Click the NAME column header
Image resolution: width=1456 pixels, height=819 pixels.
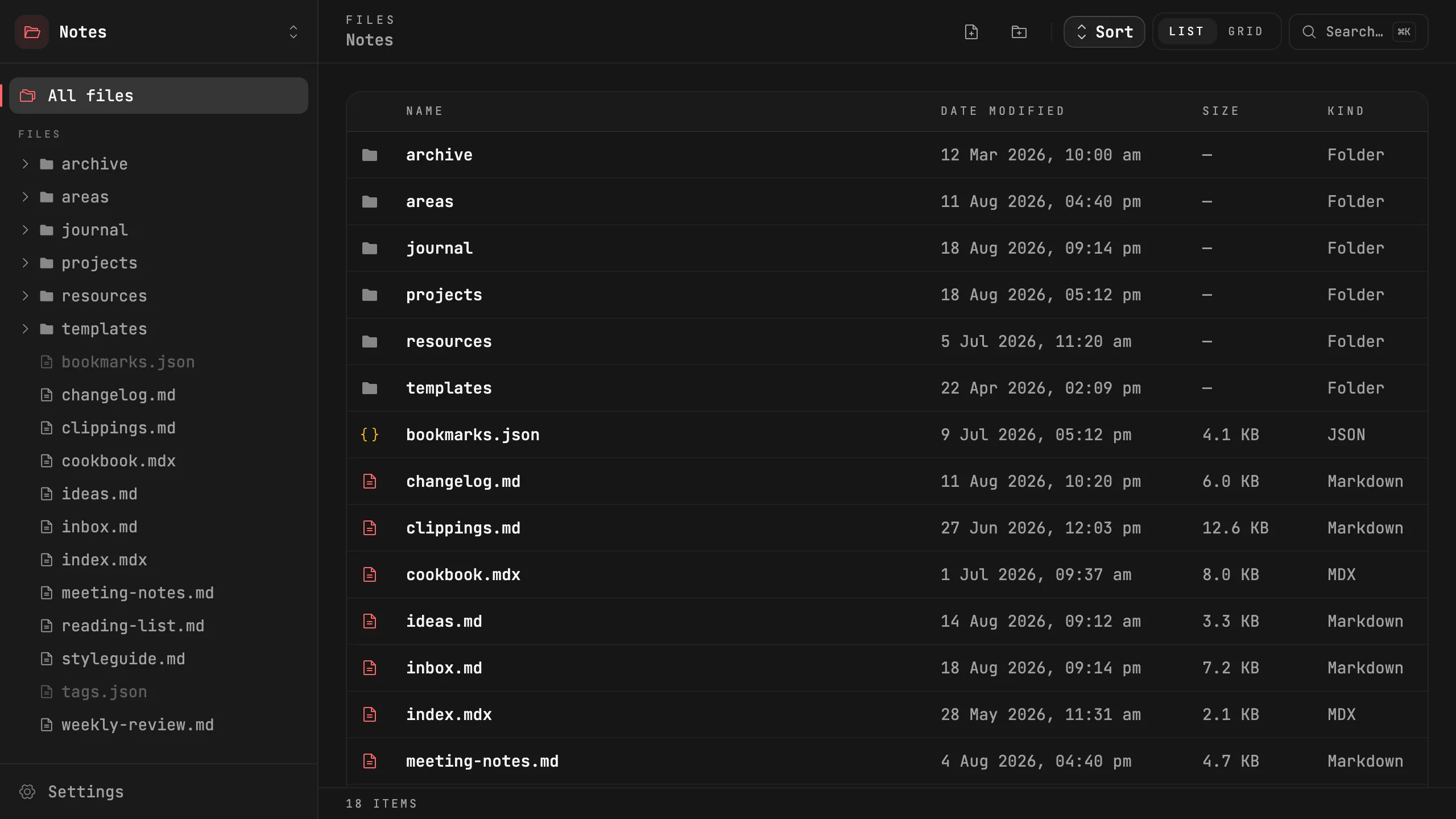pos(424,111)
